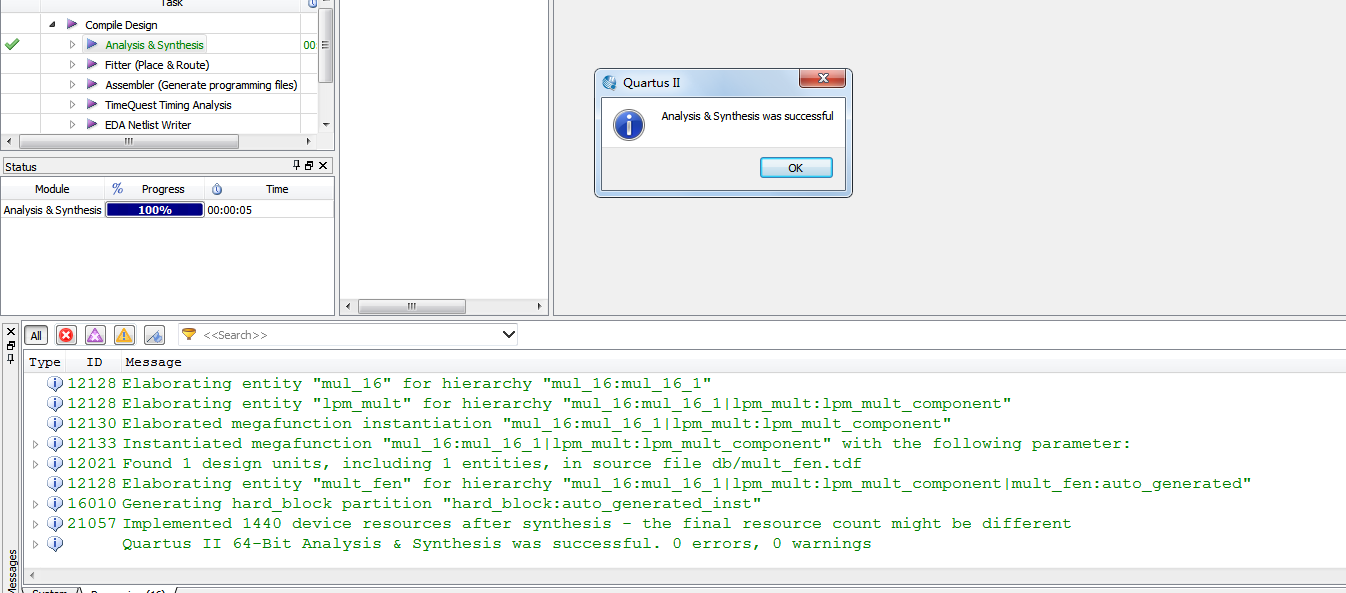Click the EDA Netlist Writer play icon
Screen dimensions: 1346x593
(x=92, y=124)
